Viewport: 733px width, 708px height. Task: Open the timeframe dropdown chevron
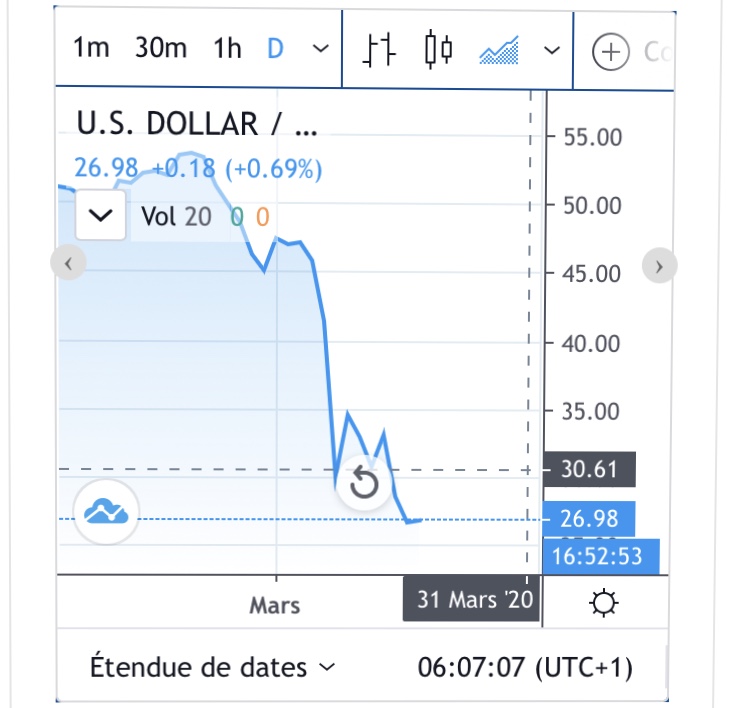319,49
